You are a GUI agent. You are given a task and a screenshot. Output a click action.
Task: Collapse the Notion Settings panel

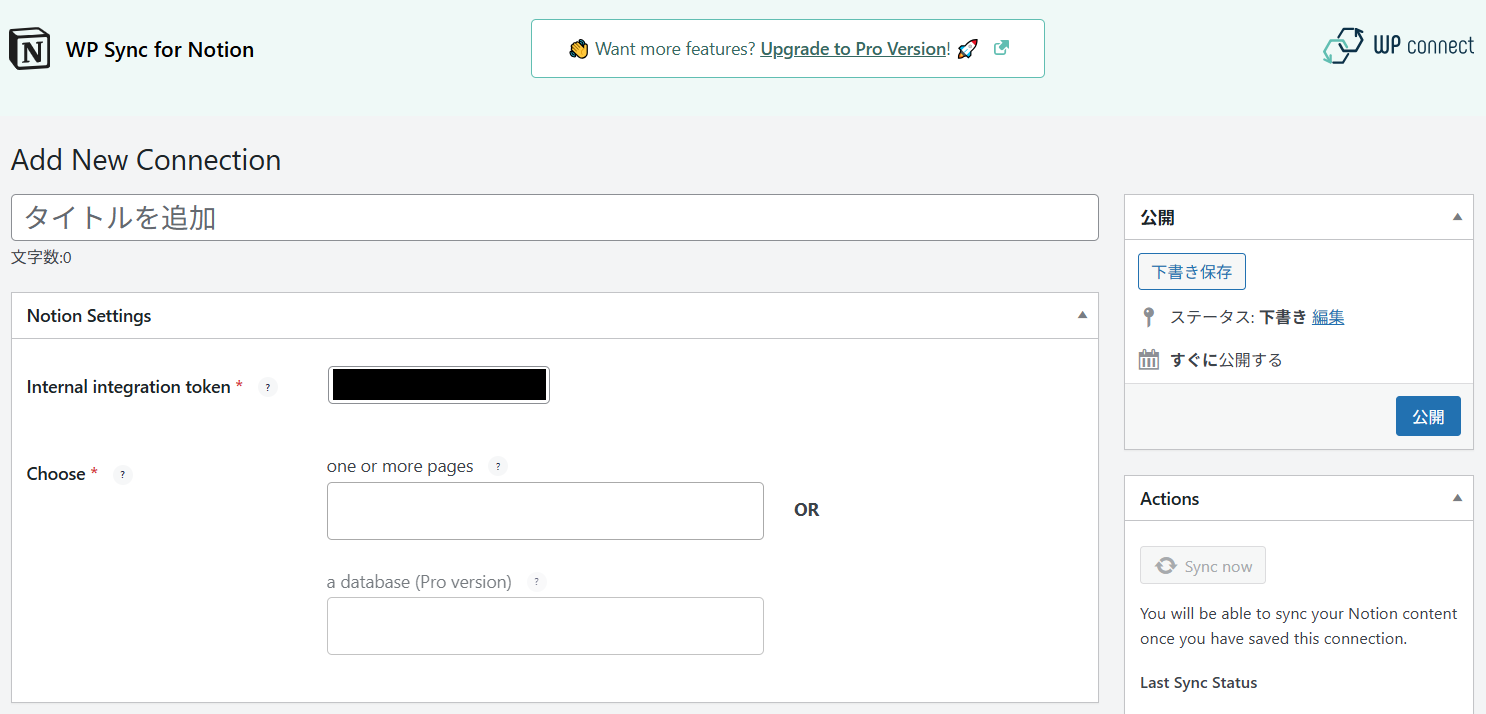pyautogui.click(x=1081, y=315)
